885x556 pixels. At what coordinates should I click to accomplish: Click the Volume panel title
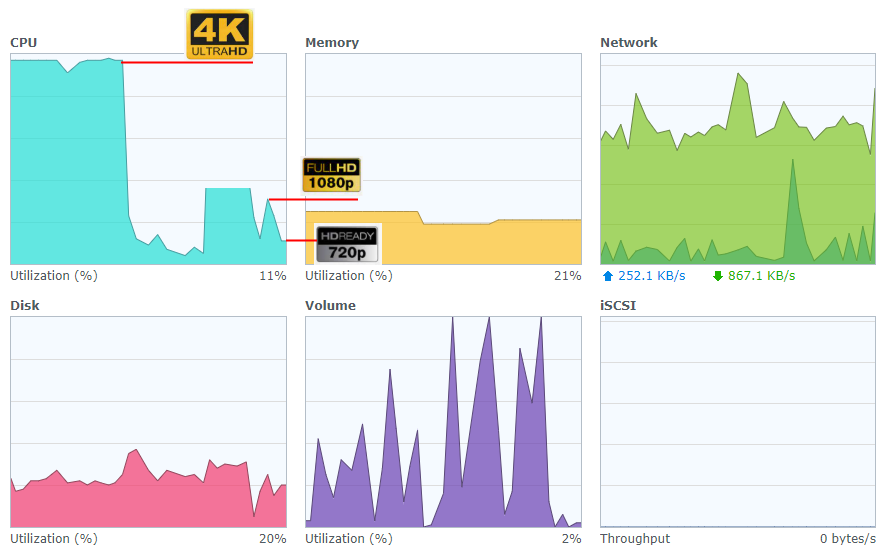pos(330,305)
